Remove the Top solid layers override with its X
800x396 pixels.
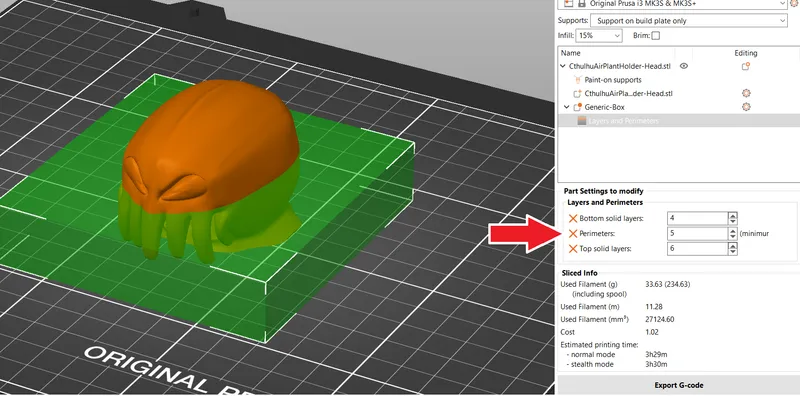573,249
